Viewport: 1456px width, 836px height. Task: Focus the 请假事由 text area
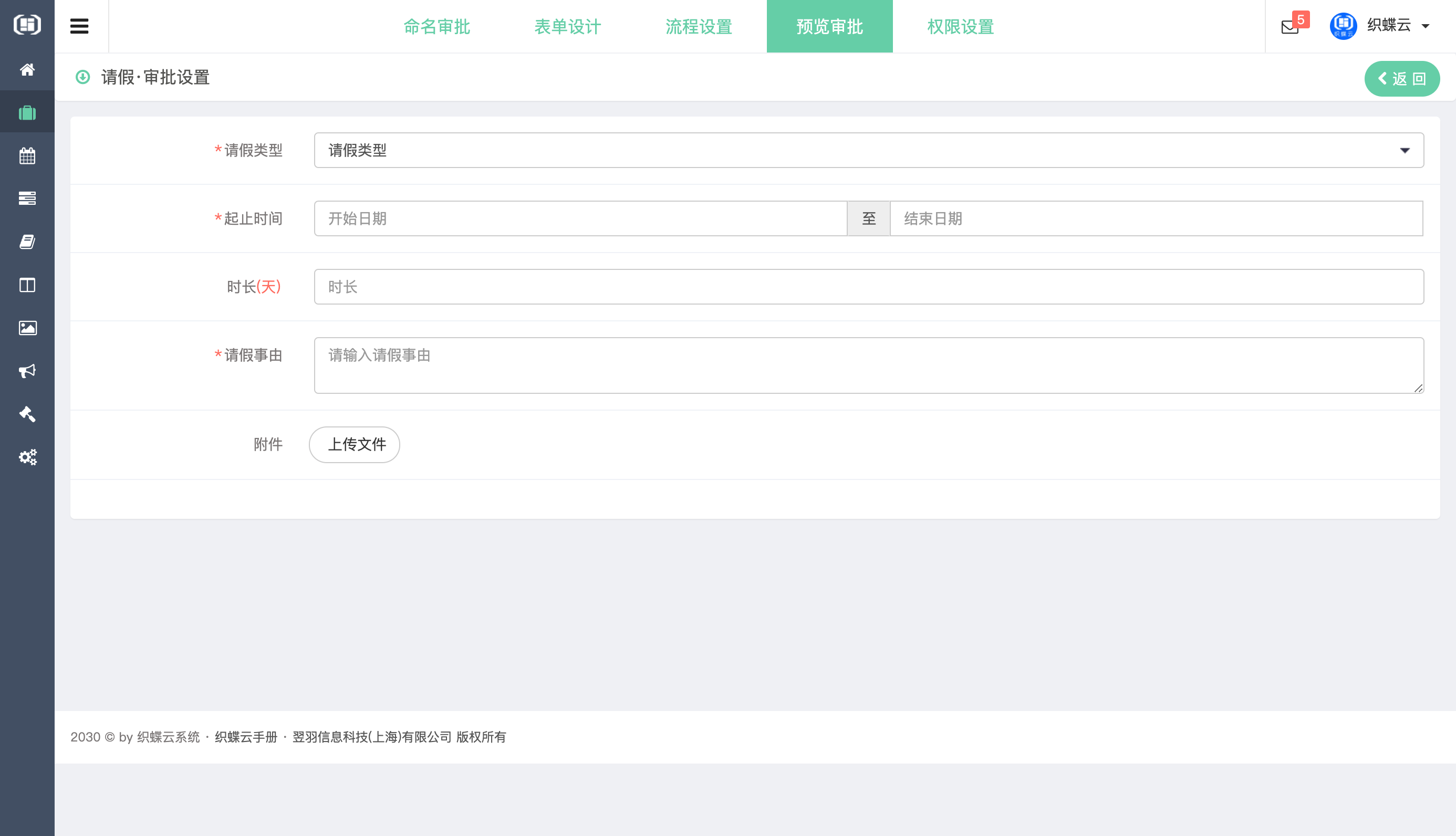pos(868,365)
